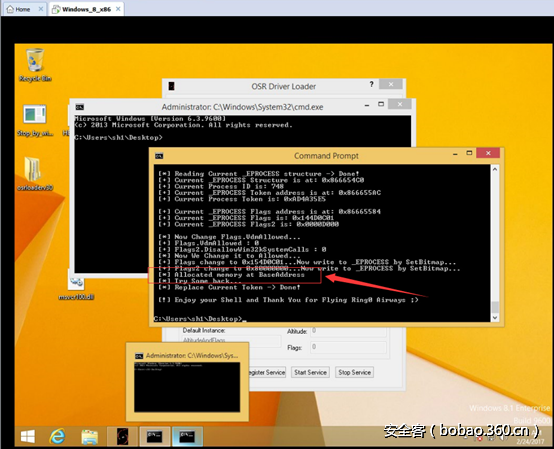Click the OSR Driver Loader help question mark

371,84
